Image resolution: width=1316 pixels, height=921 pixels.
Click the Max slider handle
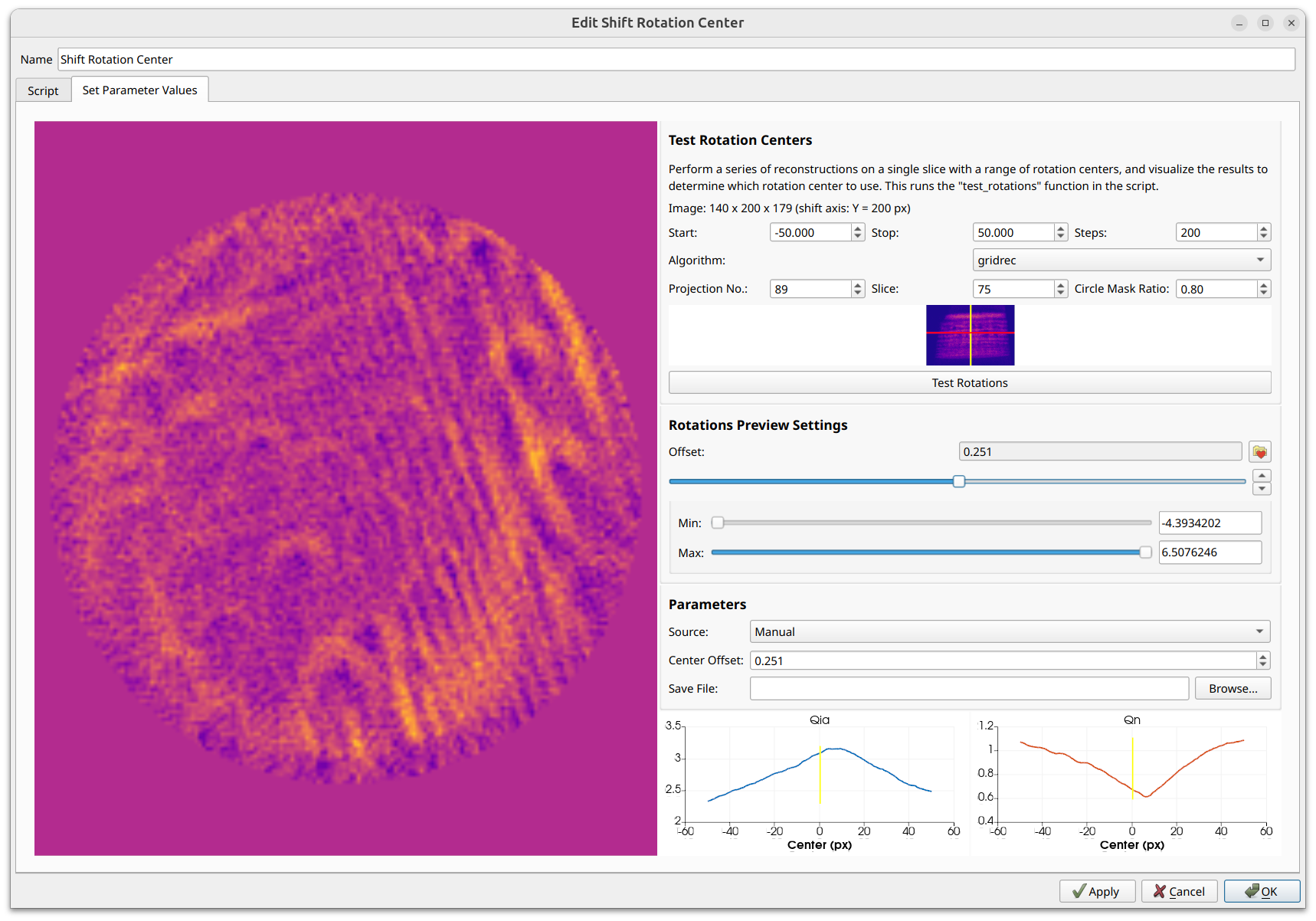point(1145,552)
